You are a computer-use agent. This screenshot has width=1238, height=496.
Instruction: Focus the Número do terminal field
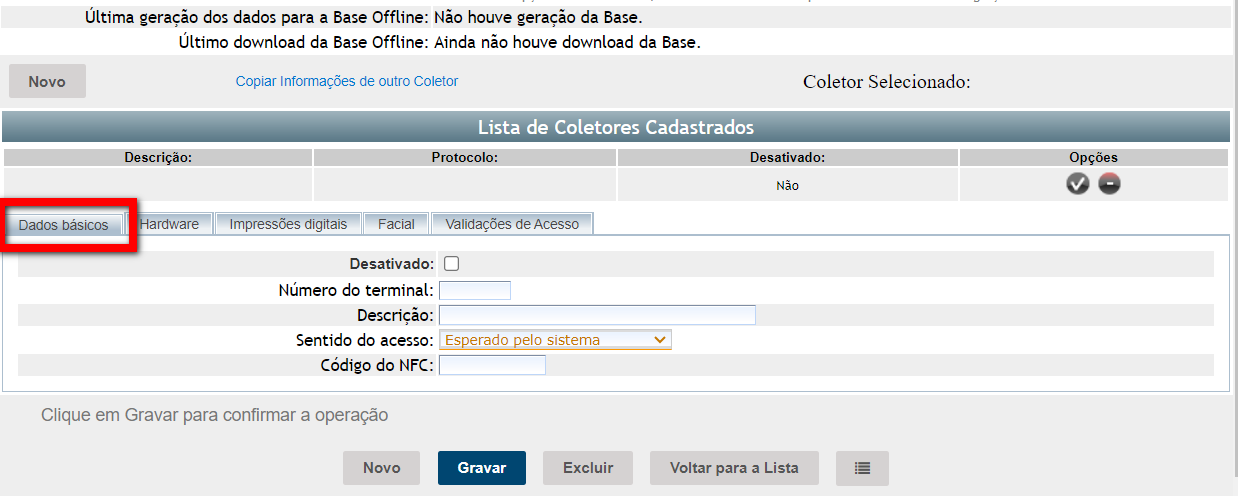[475, 291]
